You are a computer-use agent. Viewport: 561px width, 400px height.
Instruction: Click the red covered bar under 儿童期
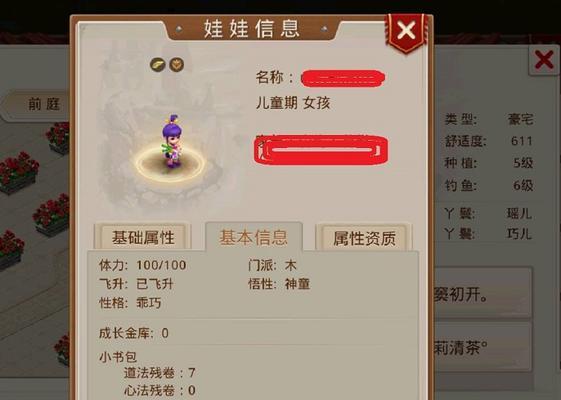(x=321, y=150)
